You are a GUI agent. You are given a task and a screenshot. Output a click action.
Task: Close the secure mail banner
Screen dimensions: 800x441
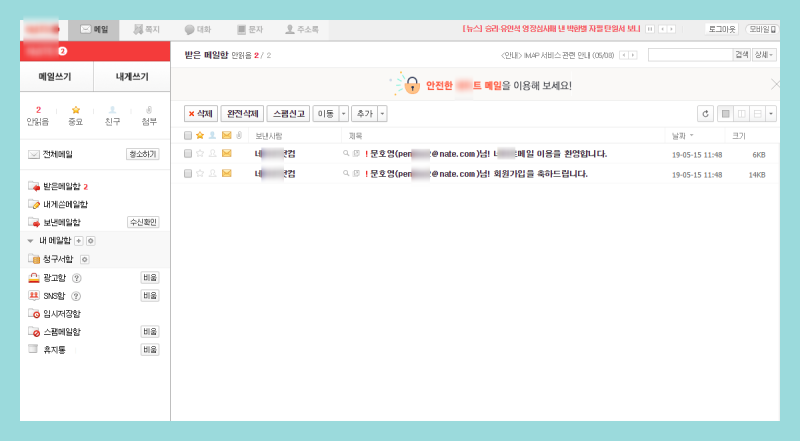775,84
